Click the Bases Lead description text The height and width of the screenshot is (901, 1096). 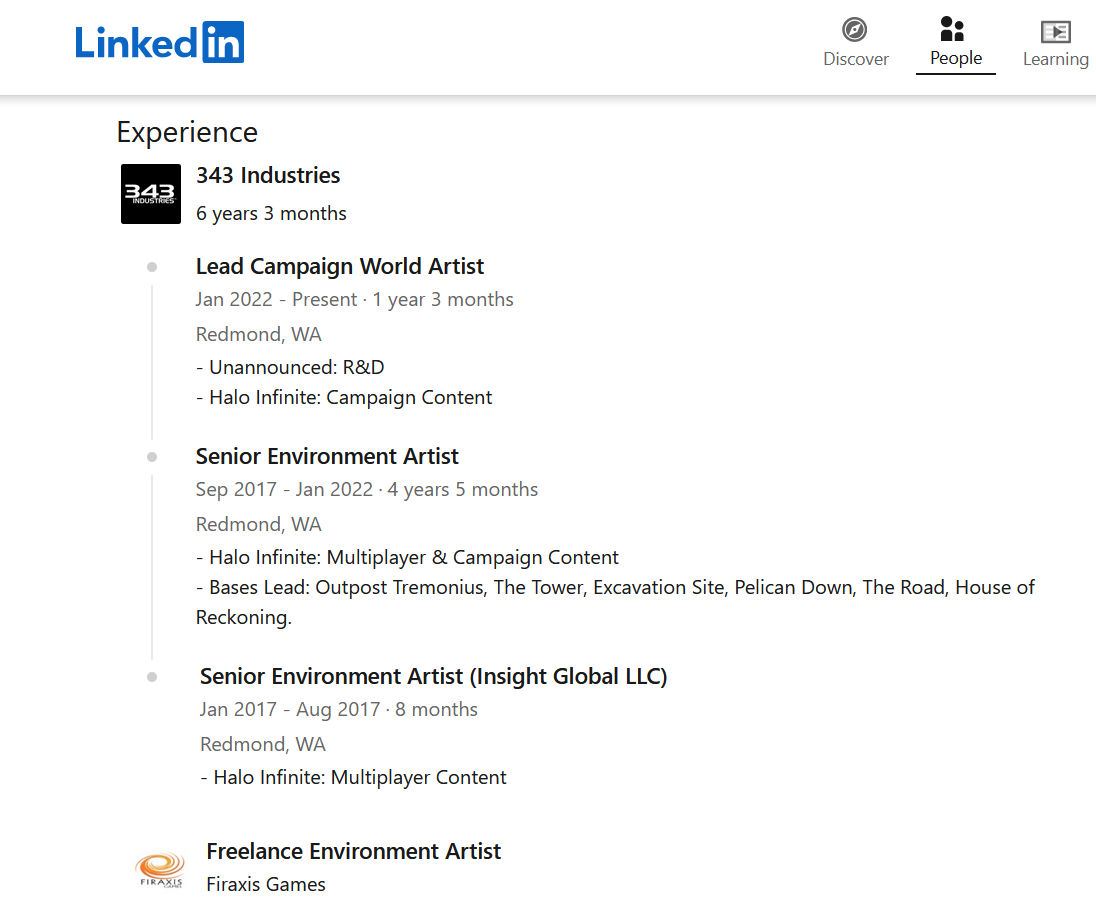(615, 603)
